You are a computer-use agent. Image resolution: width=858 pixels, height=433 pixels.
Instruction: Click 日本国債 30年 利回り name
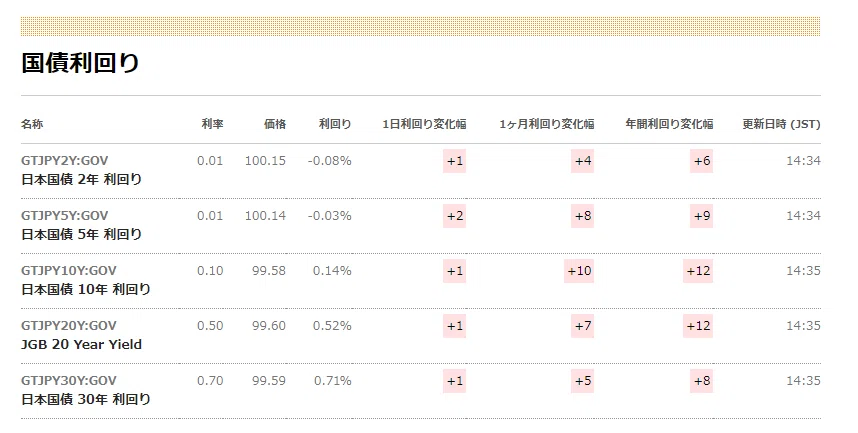click(86, 399)
